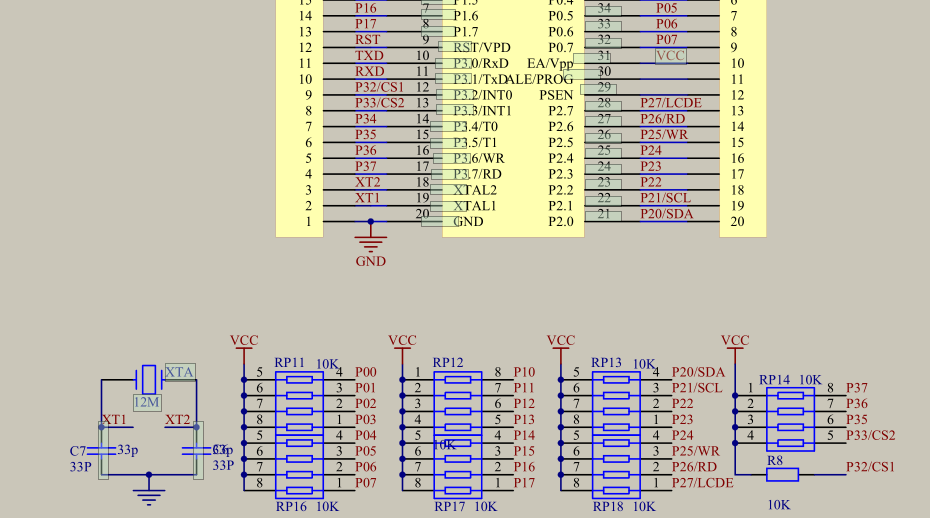The width and height of the screenshot is (930, 518).
Task: Select the 12M crystal symbol
Action: coord(149,379)
